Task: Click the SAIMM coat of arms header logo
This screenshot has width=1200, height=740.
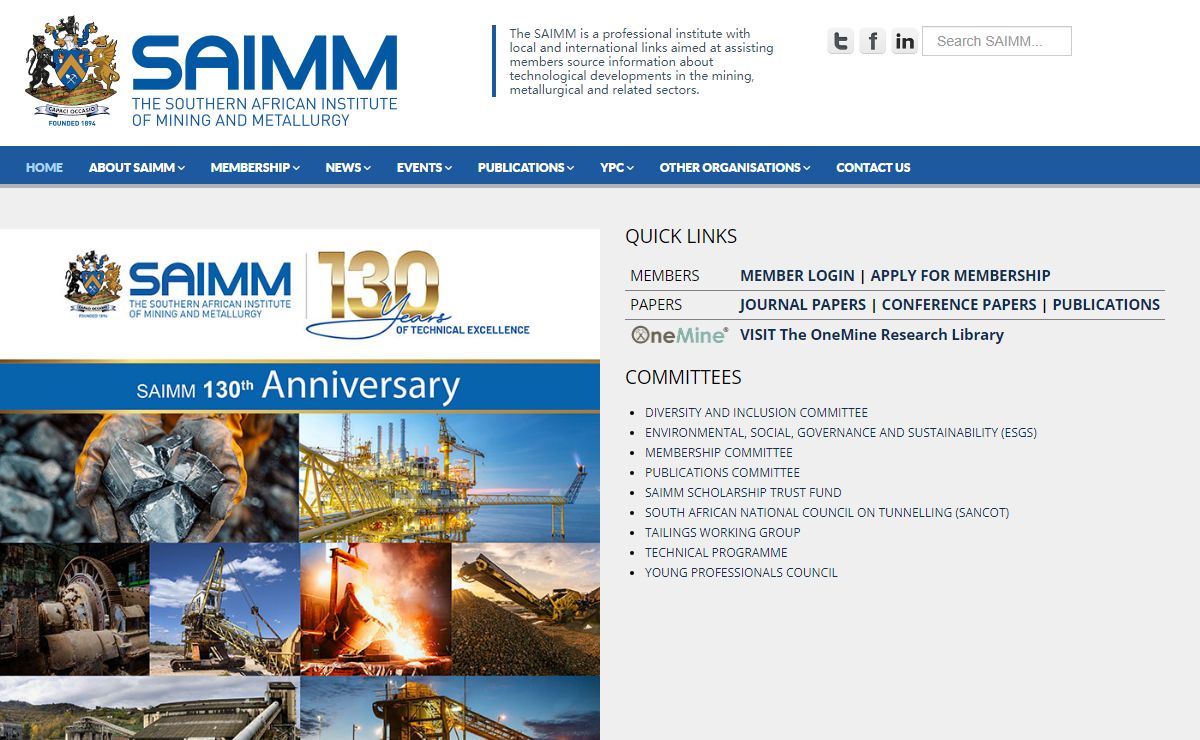Action: pos(72,71)
